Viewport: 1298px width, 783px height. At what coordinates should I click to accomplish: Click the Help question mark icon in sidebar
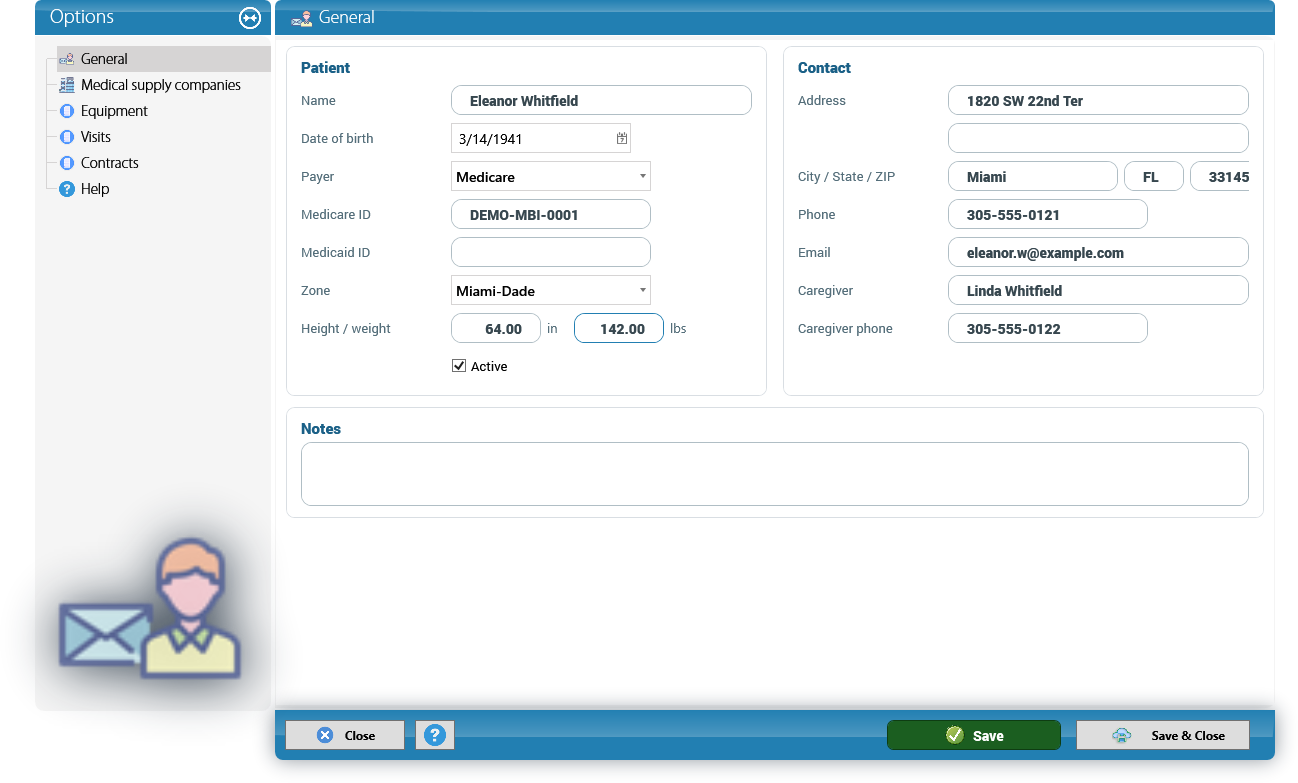(x=67, y=189)
